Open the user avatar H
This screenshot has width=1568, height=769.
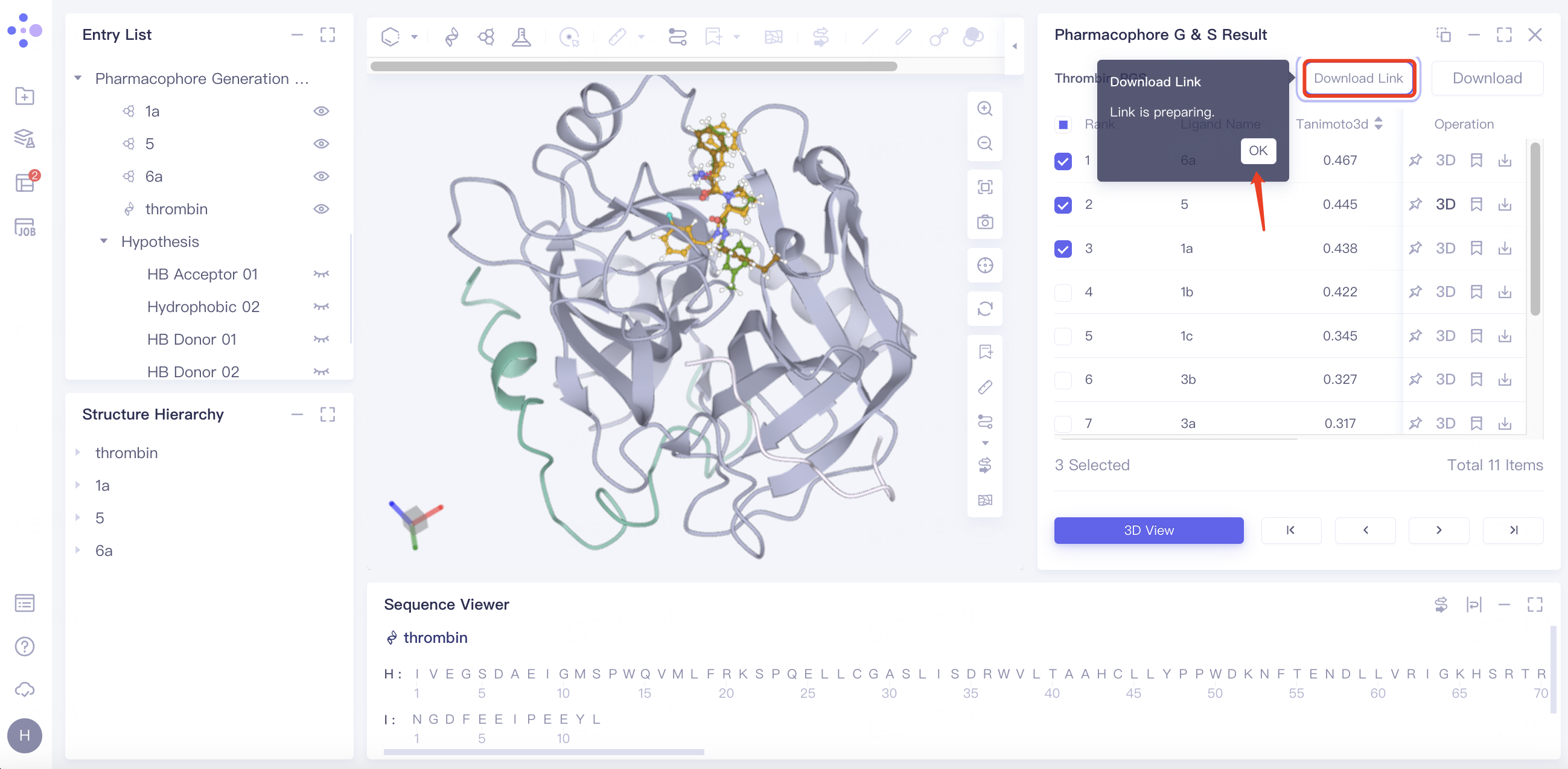click(24, 735)
